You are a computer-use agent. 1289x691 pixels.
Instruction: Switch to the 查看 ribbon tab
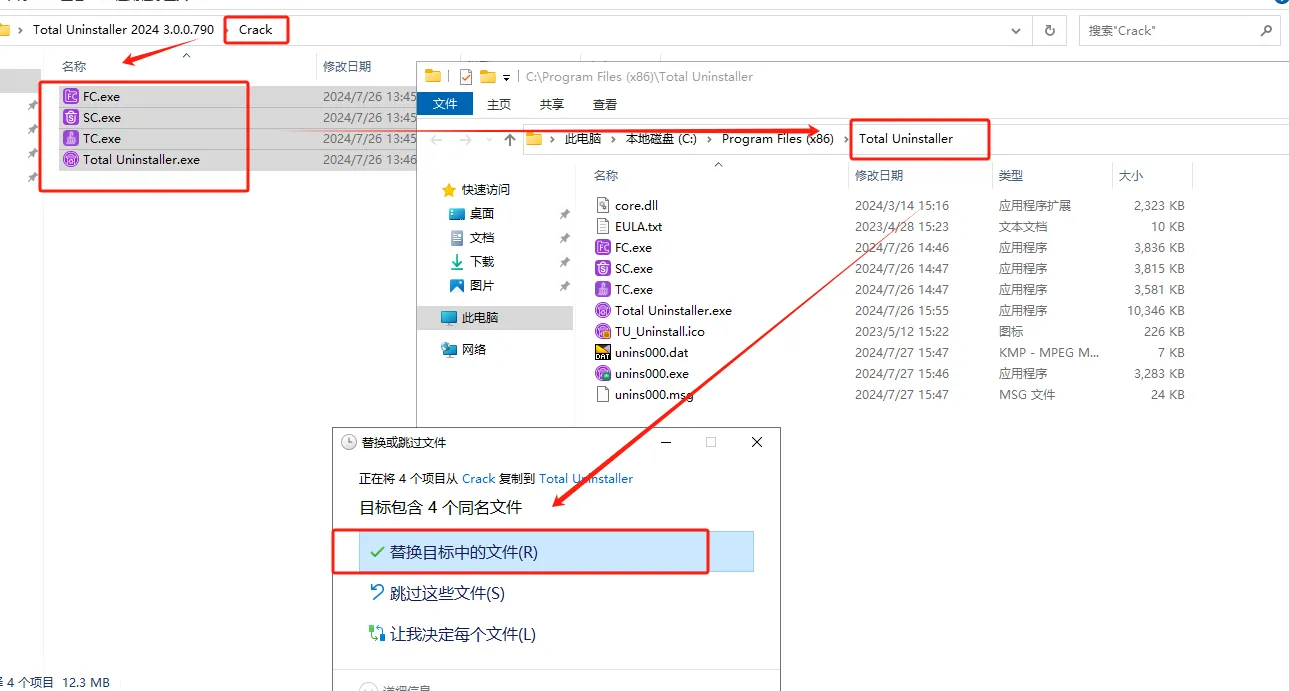point(604,104)
